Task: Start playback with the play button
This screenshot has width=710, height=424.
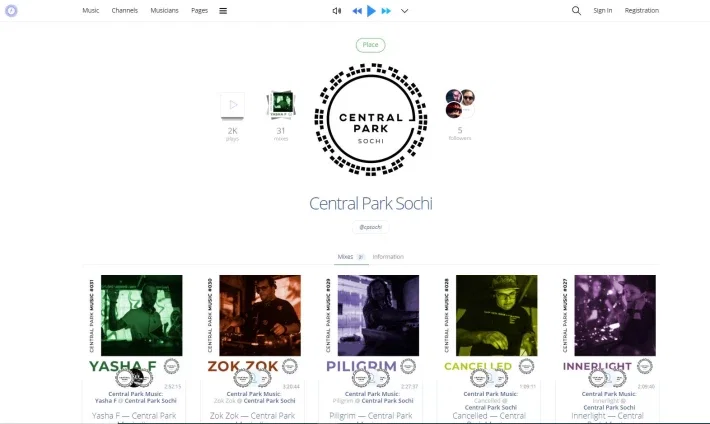Action: pyautogui.click(x=371, y=11)
